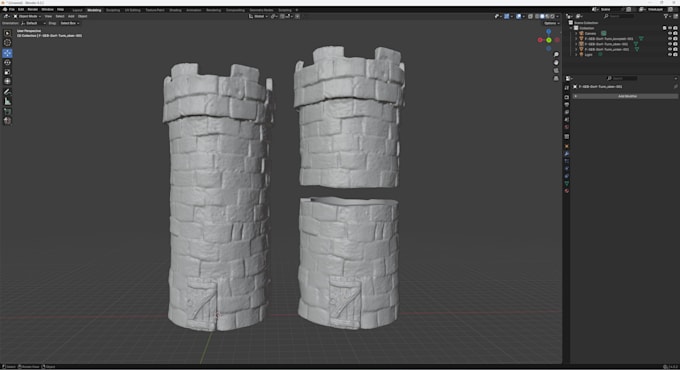Switch perspective/orthographic grid icon in viewport
Viewport: 680px width, 370px height.
pyautogui.click(x=556, y=78)
